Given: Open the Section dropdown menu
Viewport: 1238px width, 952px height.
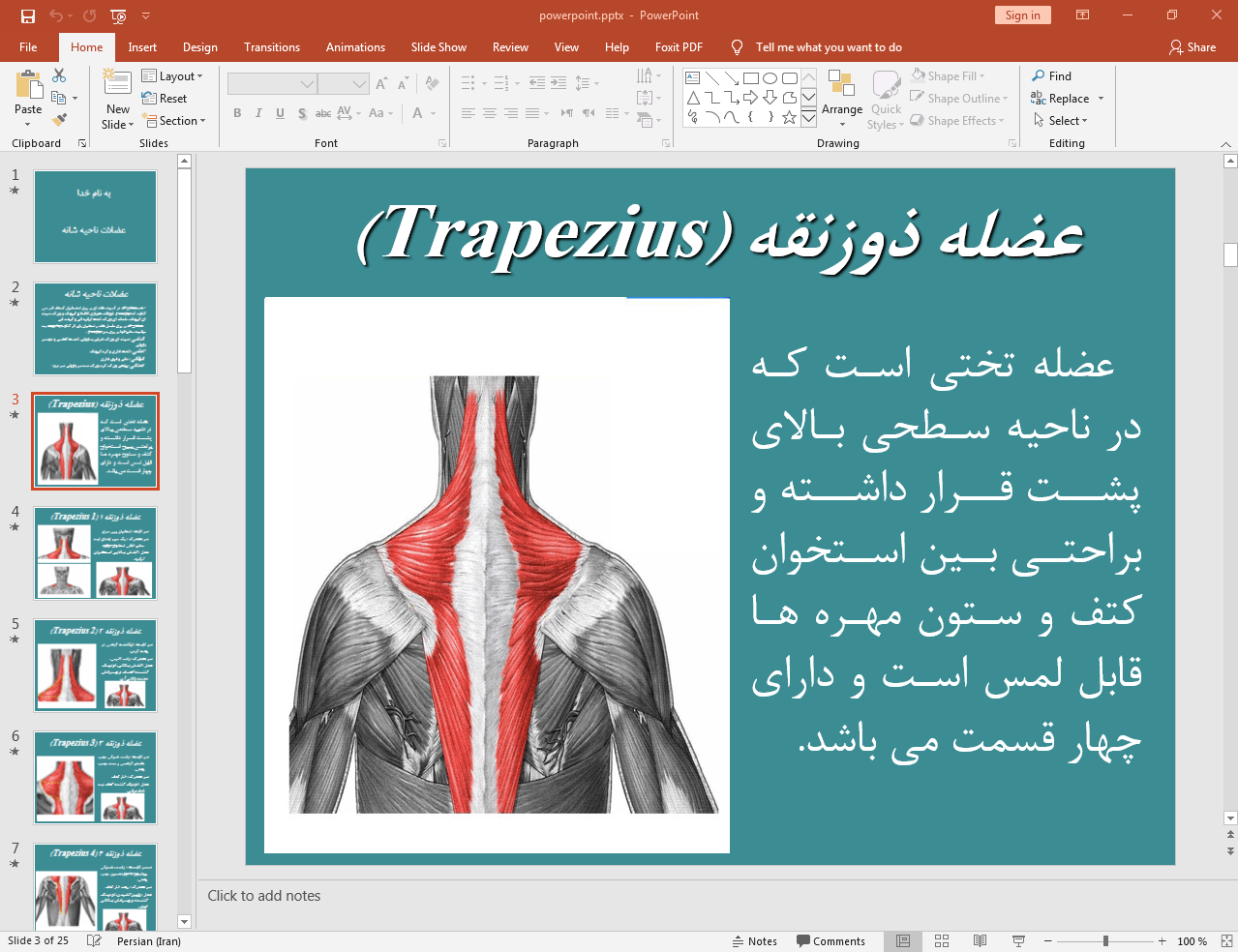Looking at the screenshot, I should pyautogui.click(x=174, y=121).
